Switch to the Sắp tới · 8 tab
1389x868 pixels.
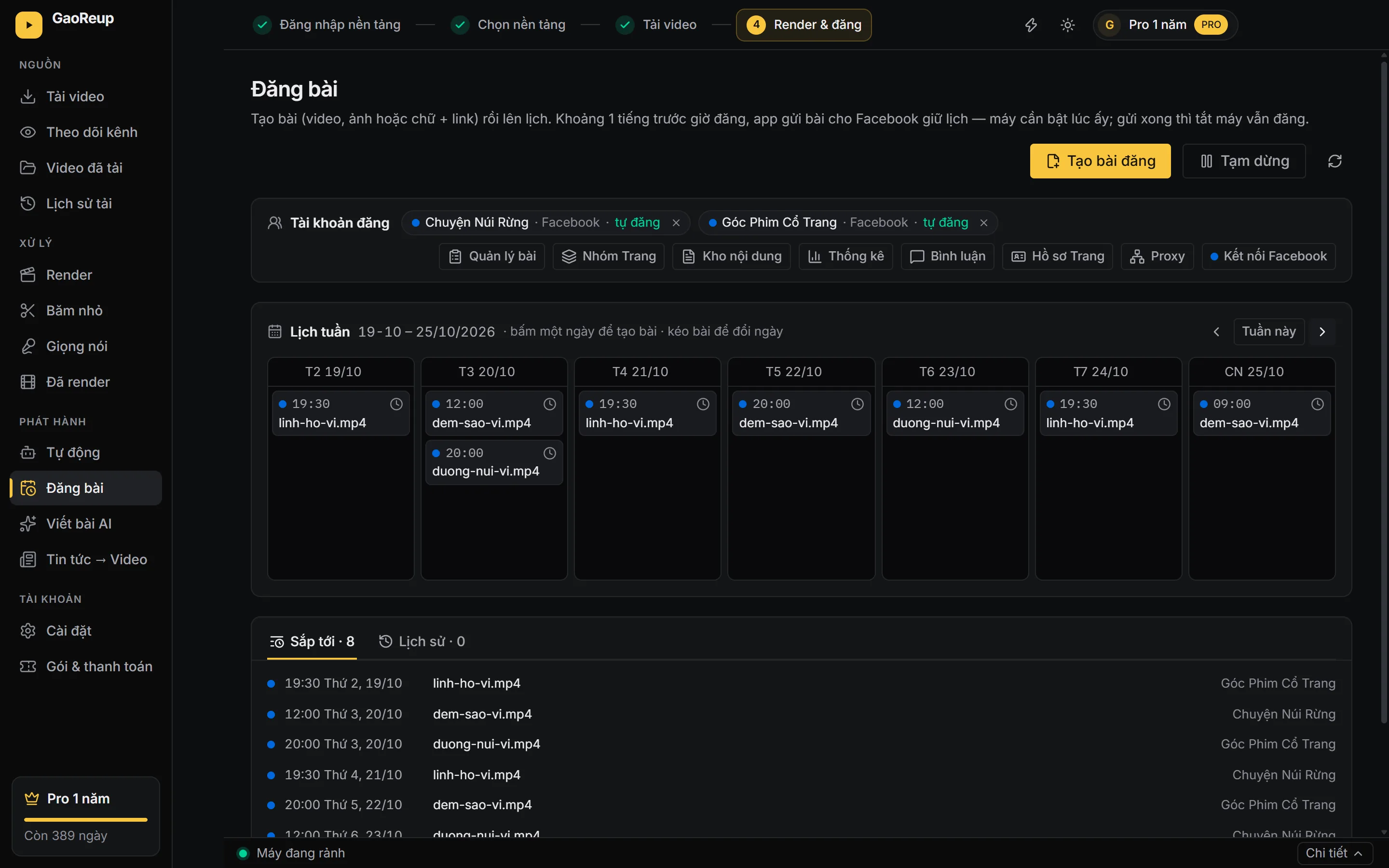(312, 642)
